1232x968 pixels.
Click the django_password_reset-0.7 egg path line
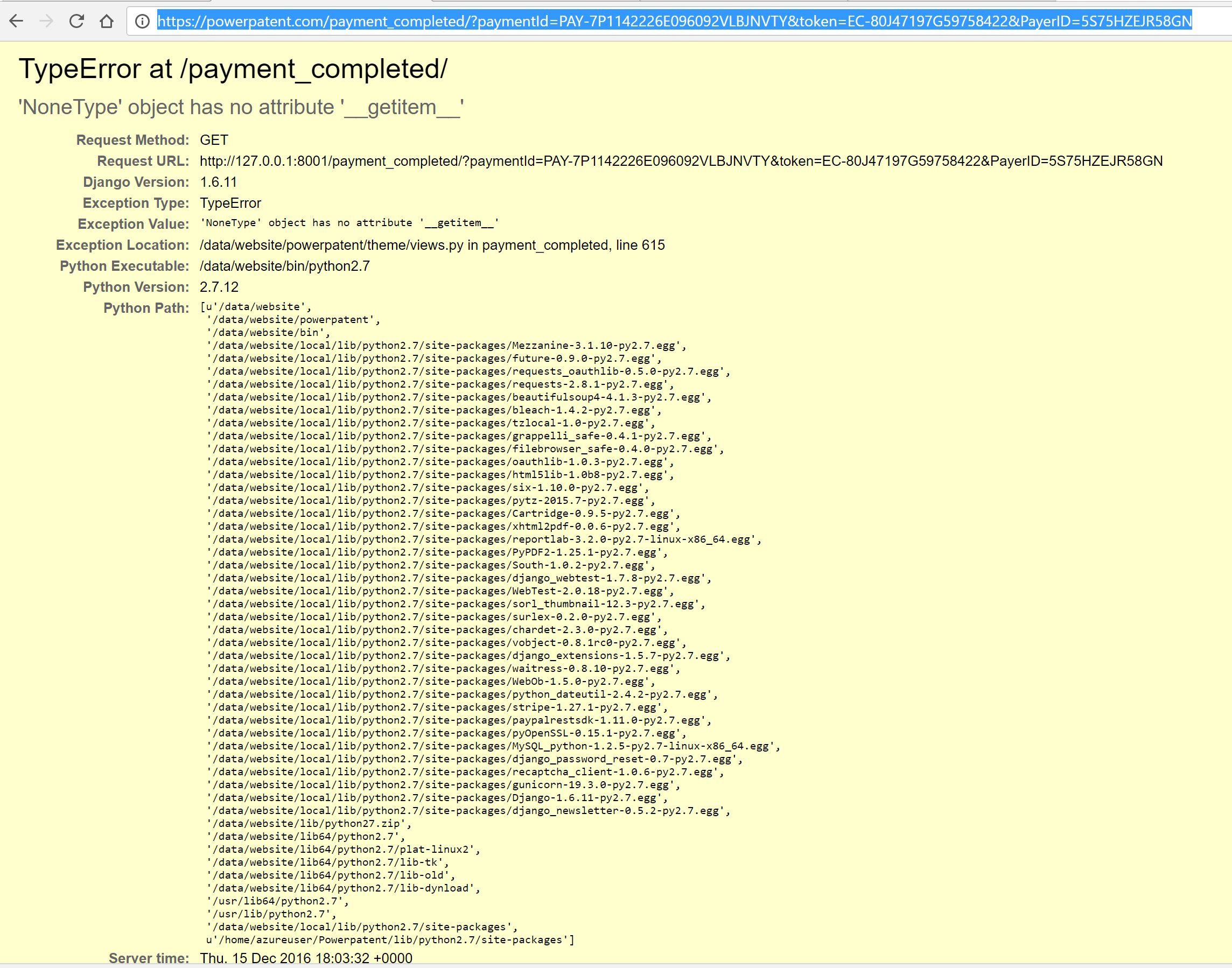(475, 760)
